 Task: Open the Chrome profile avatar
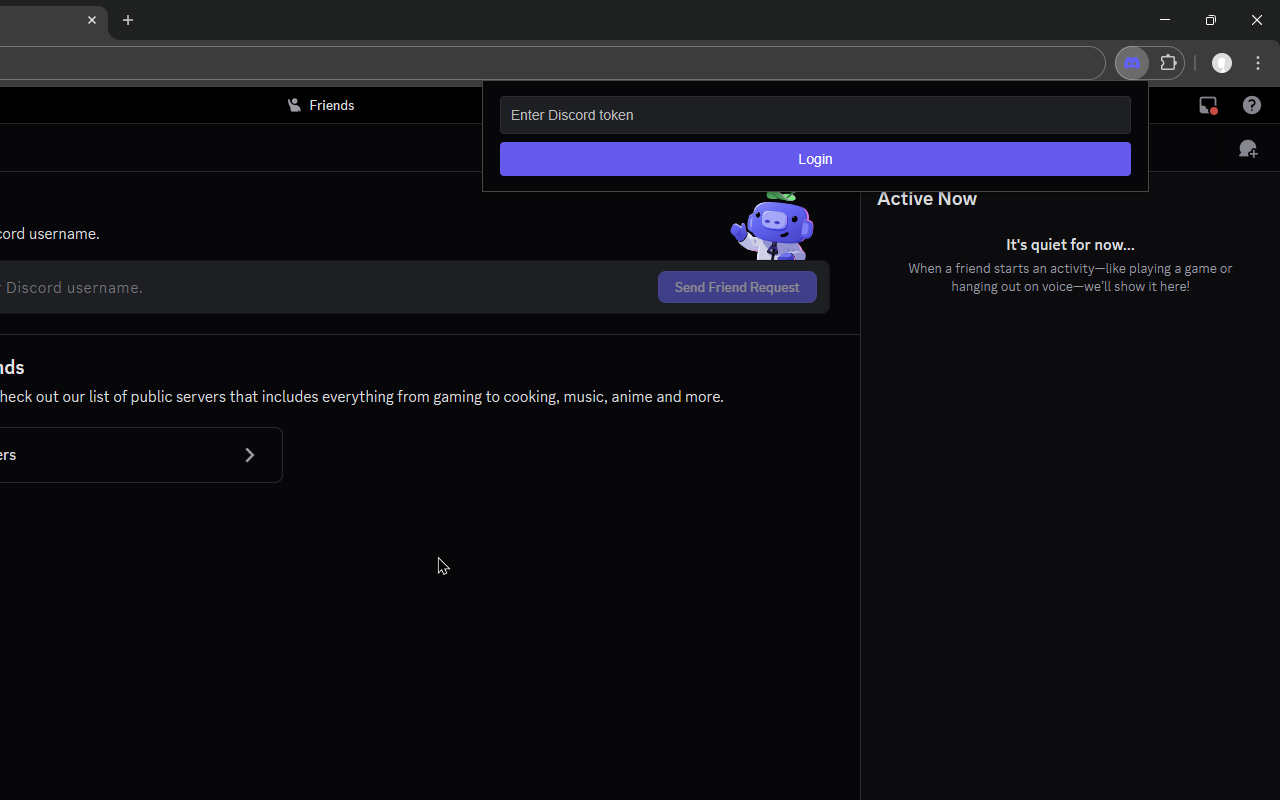(1222, 63)
